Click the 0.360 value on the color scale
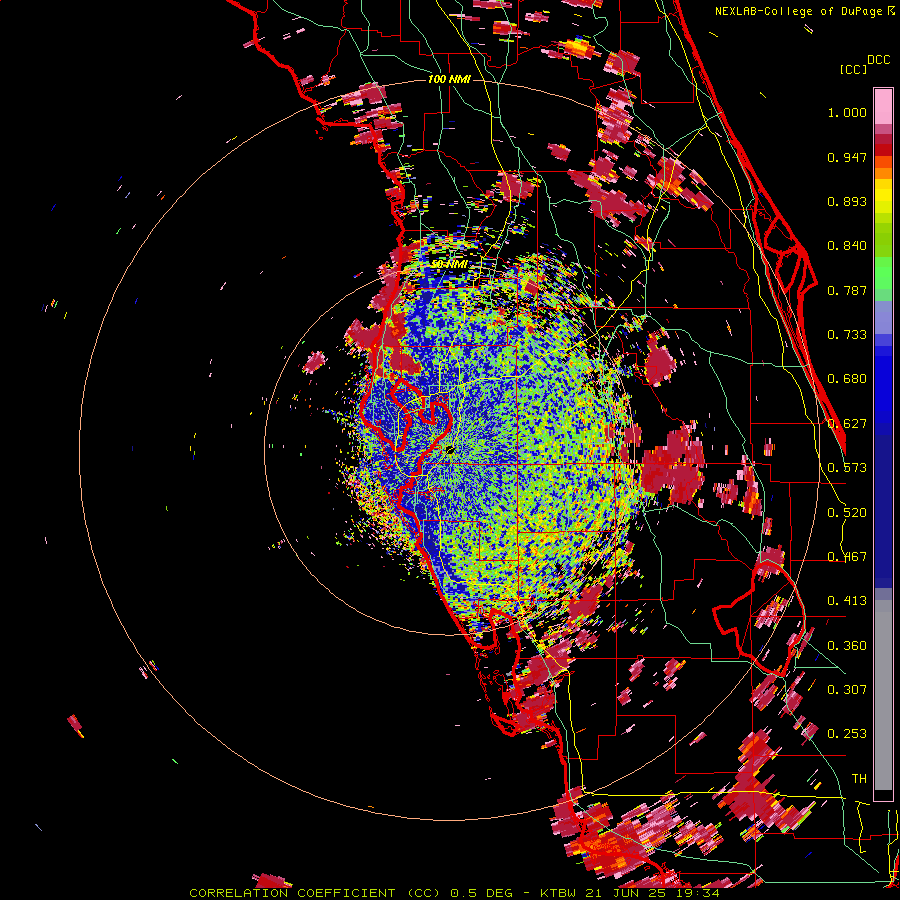Viewport: 900px width, 900px height. [847, 646]
